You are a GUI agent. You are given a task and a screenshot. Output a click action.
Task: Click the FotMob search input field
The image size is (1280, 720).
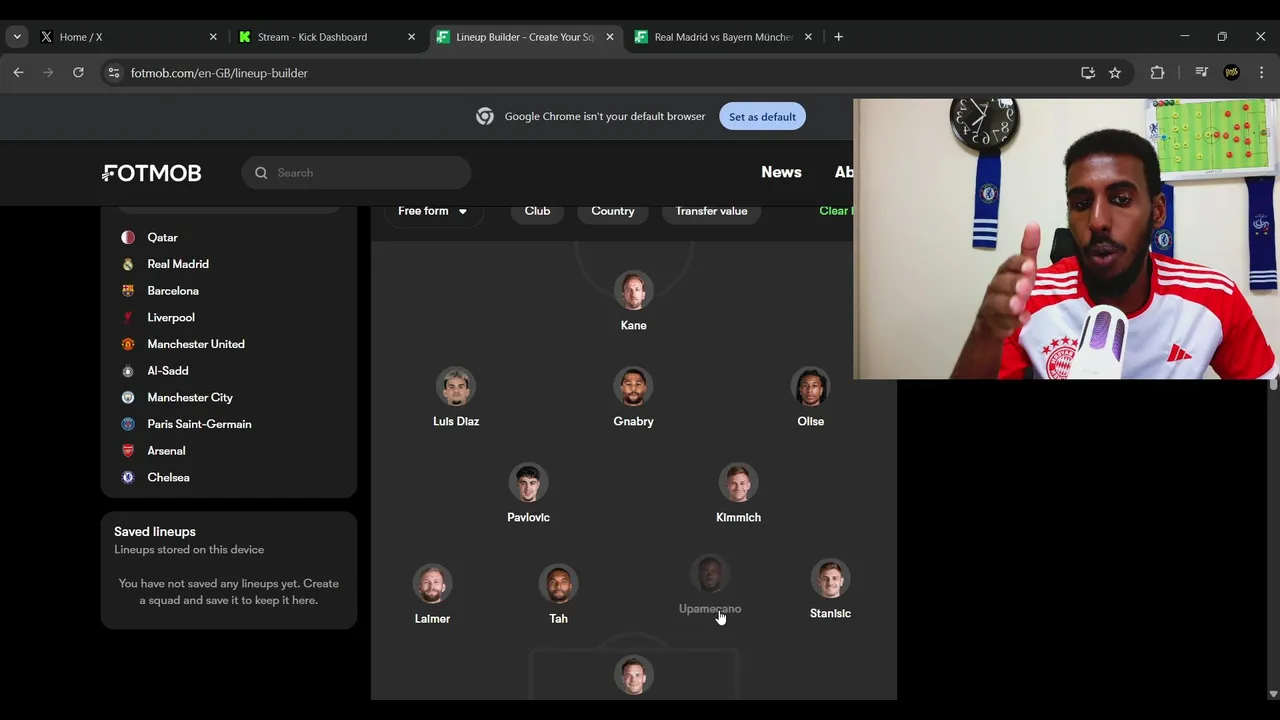coord(356,173)
